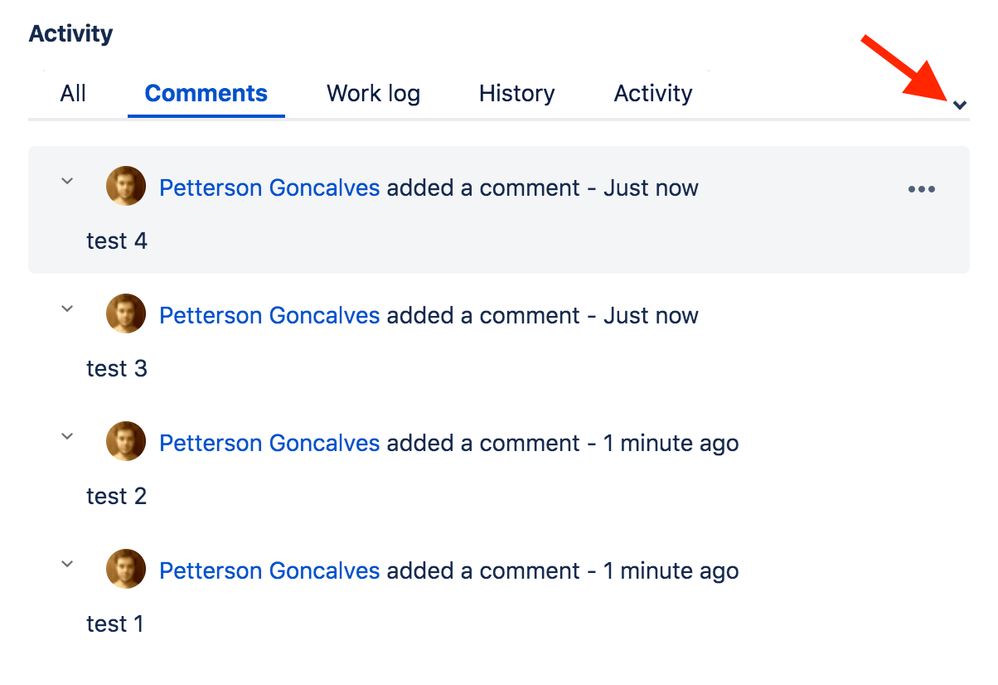
Task: Open more actions menu on test 4 comment
Action: point(921,188)
